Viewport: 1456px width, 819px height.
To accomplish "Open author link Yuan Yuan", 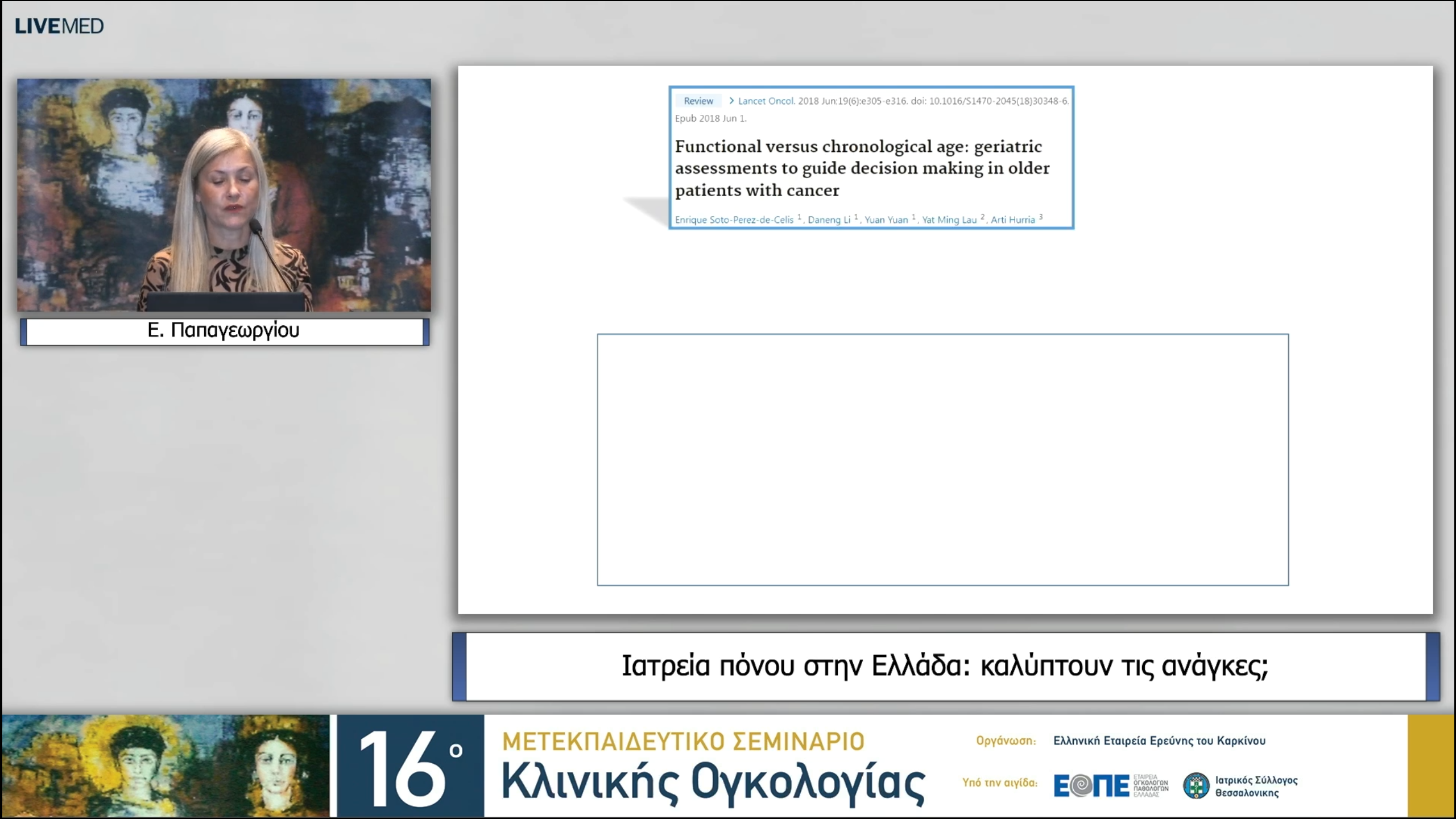I will tap(886, 220).
